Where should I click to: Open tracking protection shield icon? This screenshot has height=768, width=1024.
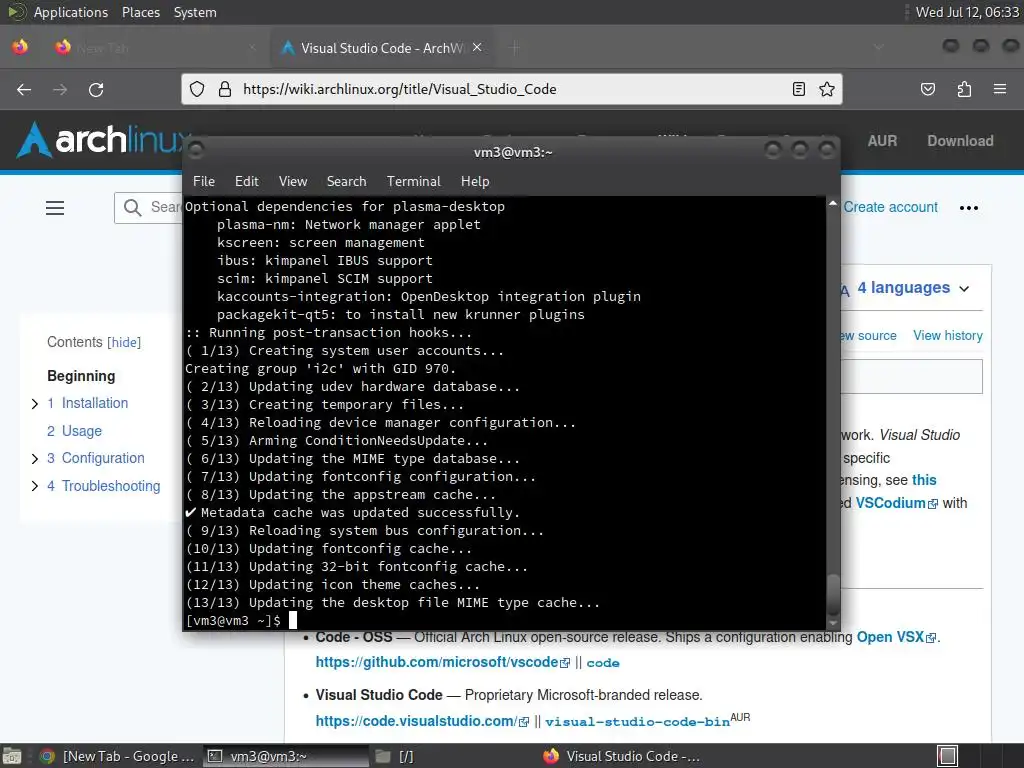tap(197, 89)
